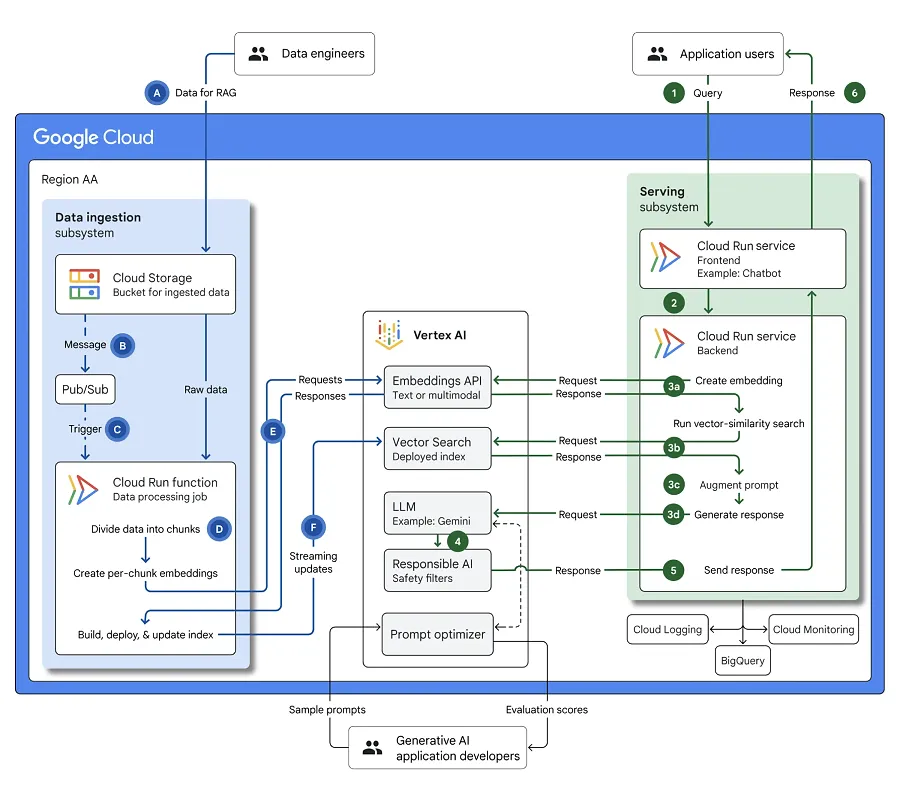The height and width of the screenshot is (795, 900).
Task: Click step badge 3a beside Create embedding
Action: [x=674, y=386]
